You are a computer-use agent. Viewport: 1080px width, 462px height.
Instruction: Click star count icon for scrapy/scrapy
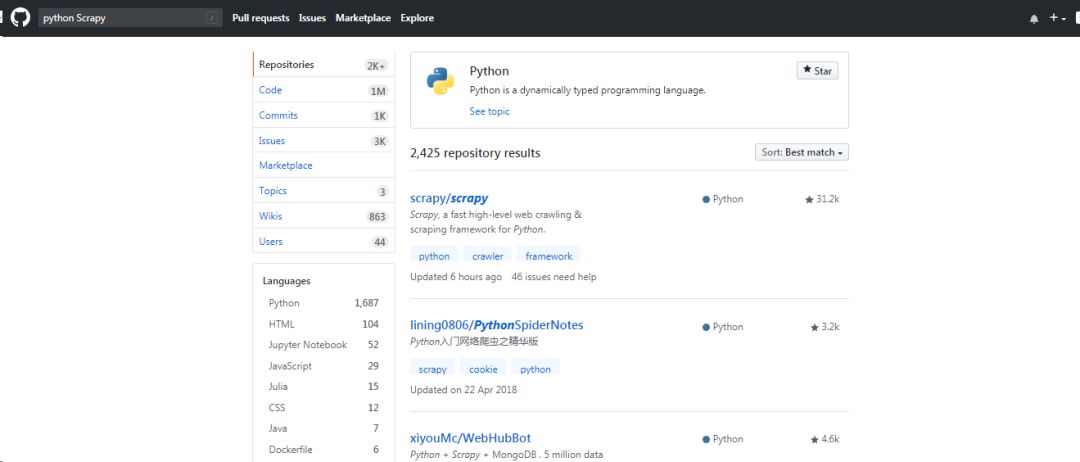[x=809, y=200]
